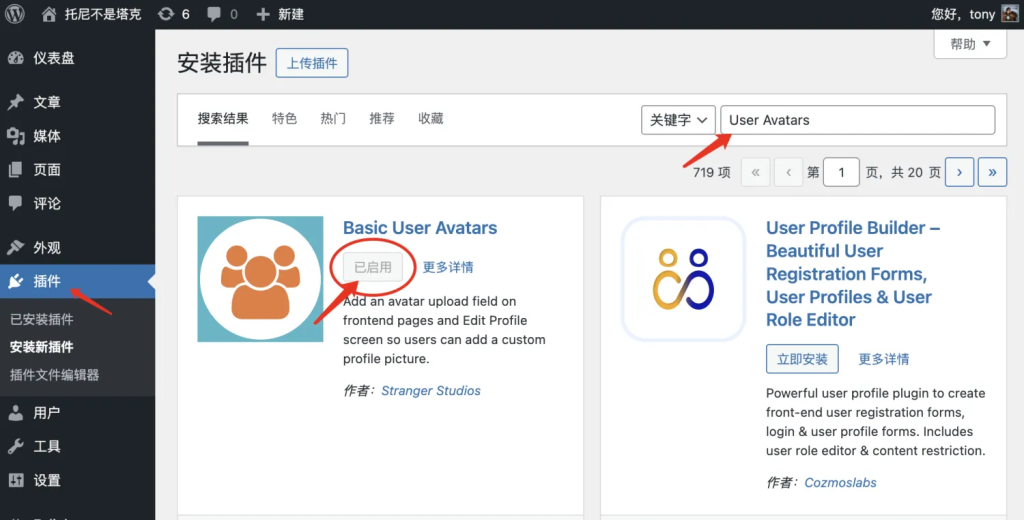The width and height of the screenshot is (1024, 520).
Task: Open the User Profile Builder title link
Action: [854, 274]
